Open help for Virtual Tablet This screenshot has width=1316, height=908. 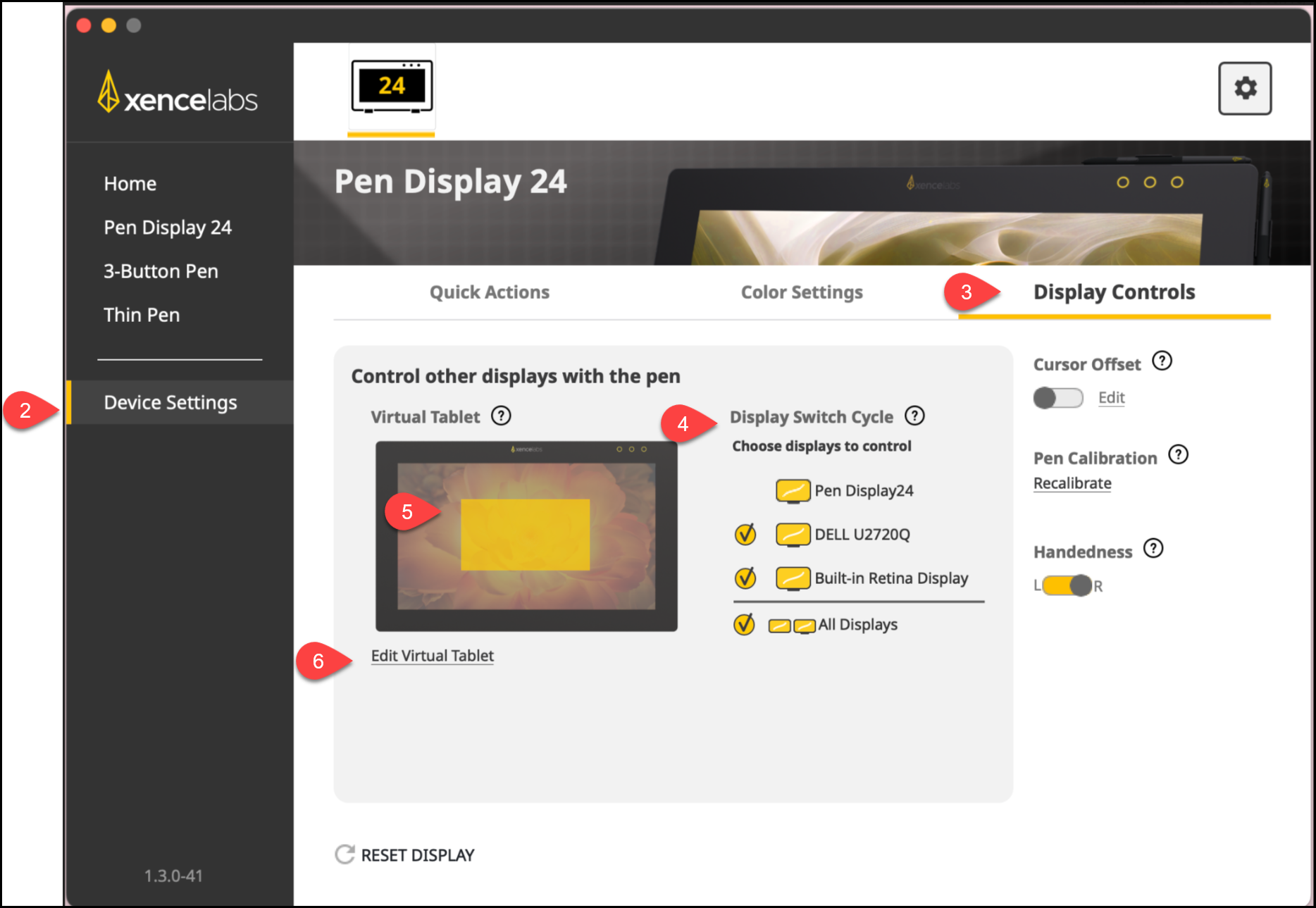501,416
